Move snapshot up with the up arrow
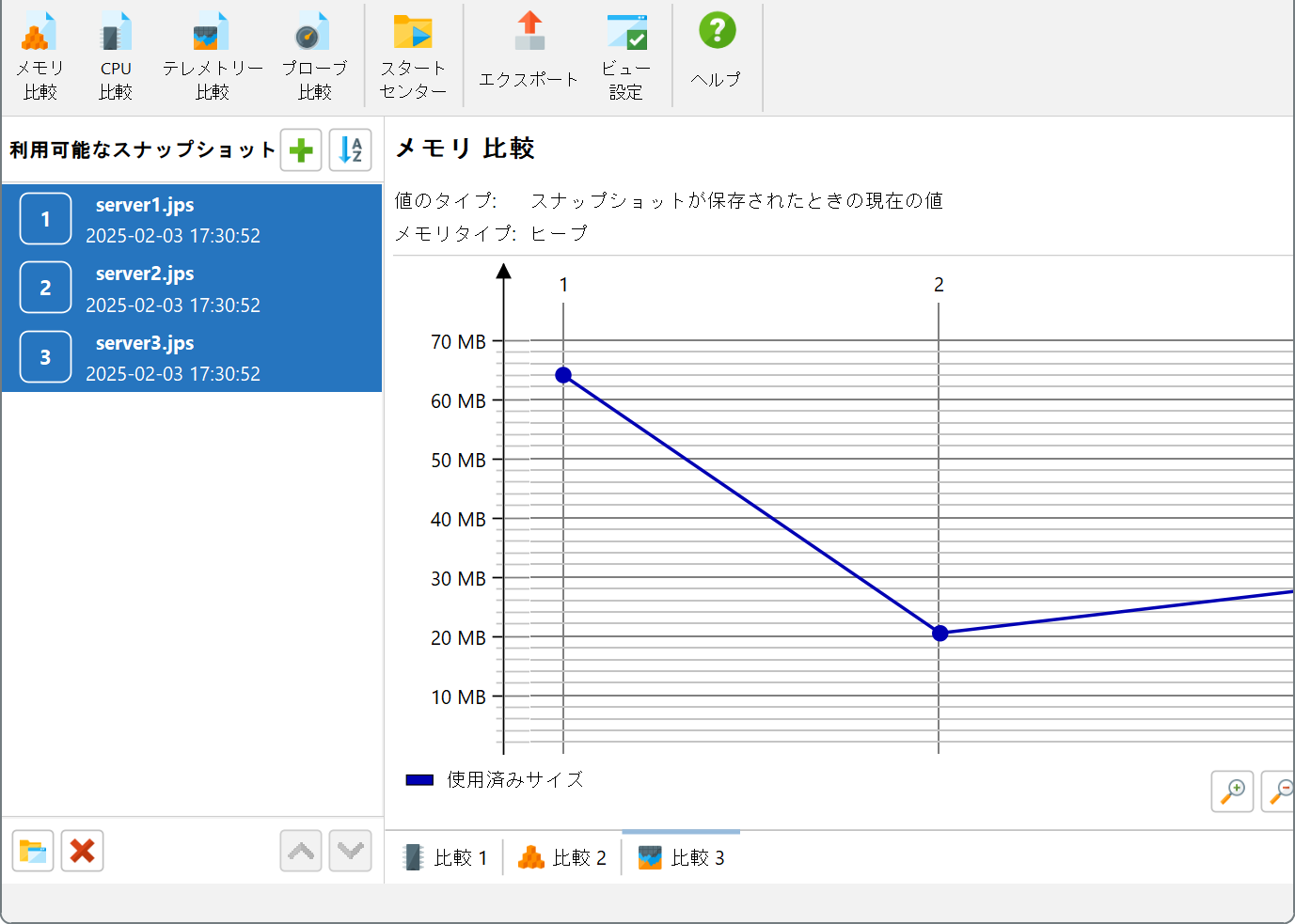The width and height of the screenshot is (1295, 924). (x=301, y=852)
